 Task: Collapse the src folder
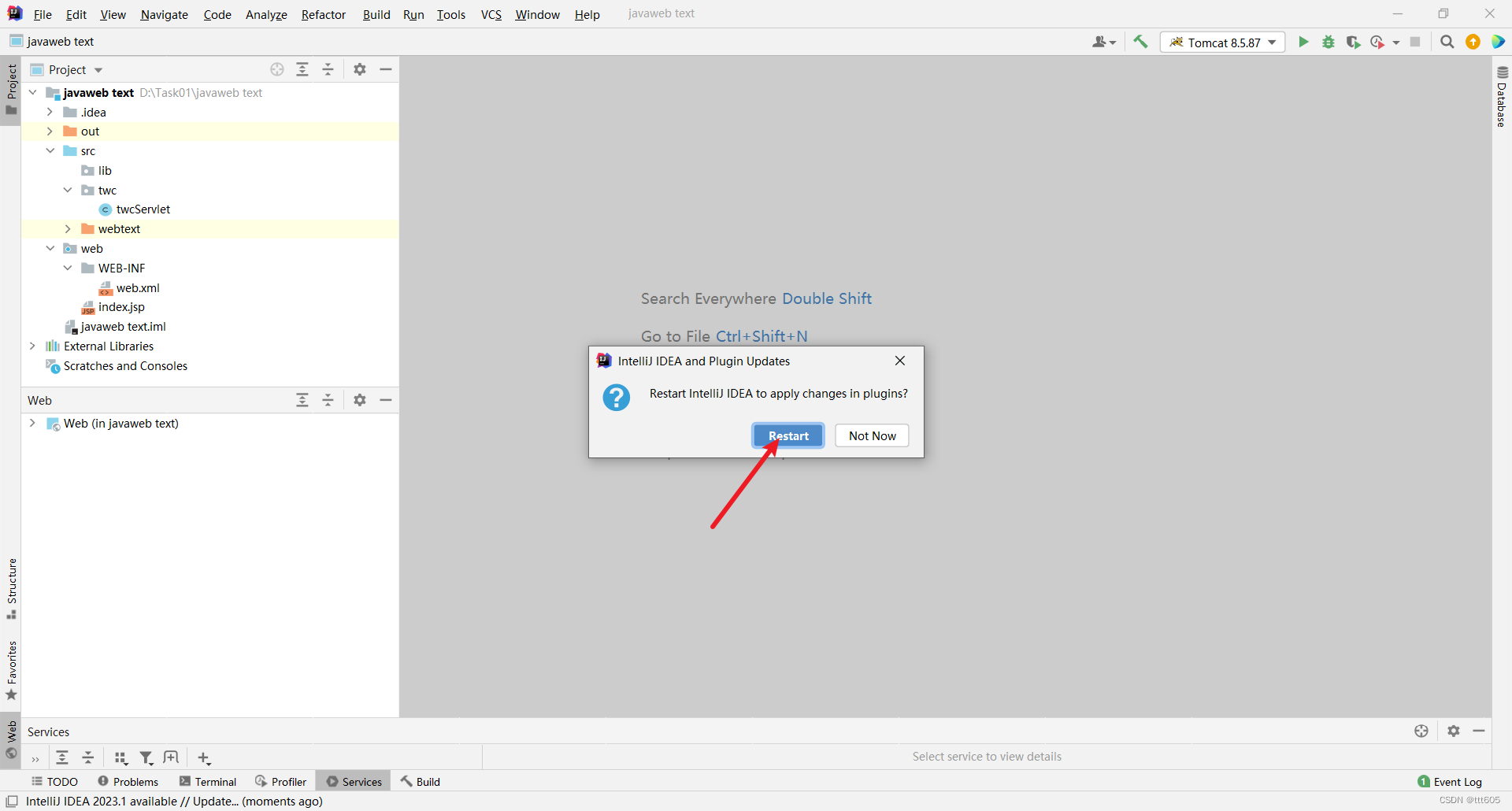coord(50,150)
